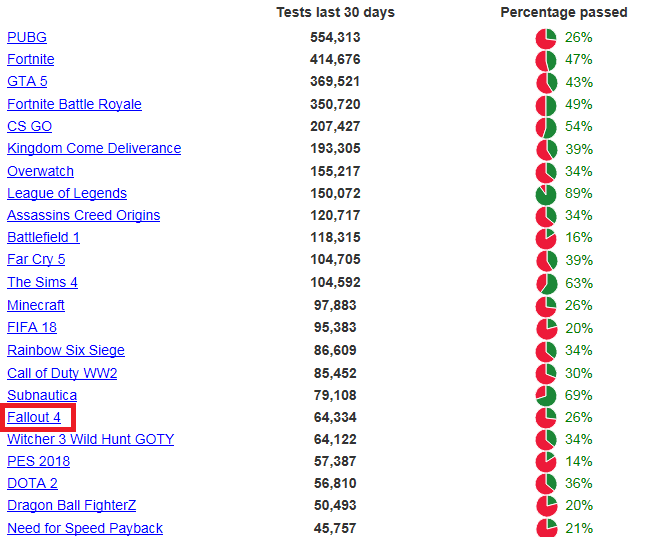Image resolution: width=671 pixels, height=537 pixels.
Task: Click Battlefield 1's 16% pie chart icon
Action: [x=546, y=238]
